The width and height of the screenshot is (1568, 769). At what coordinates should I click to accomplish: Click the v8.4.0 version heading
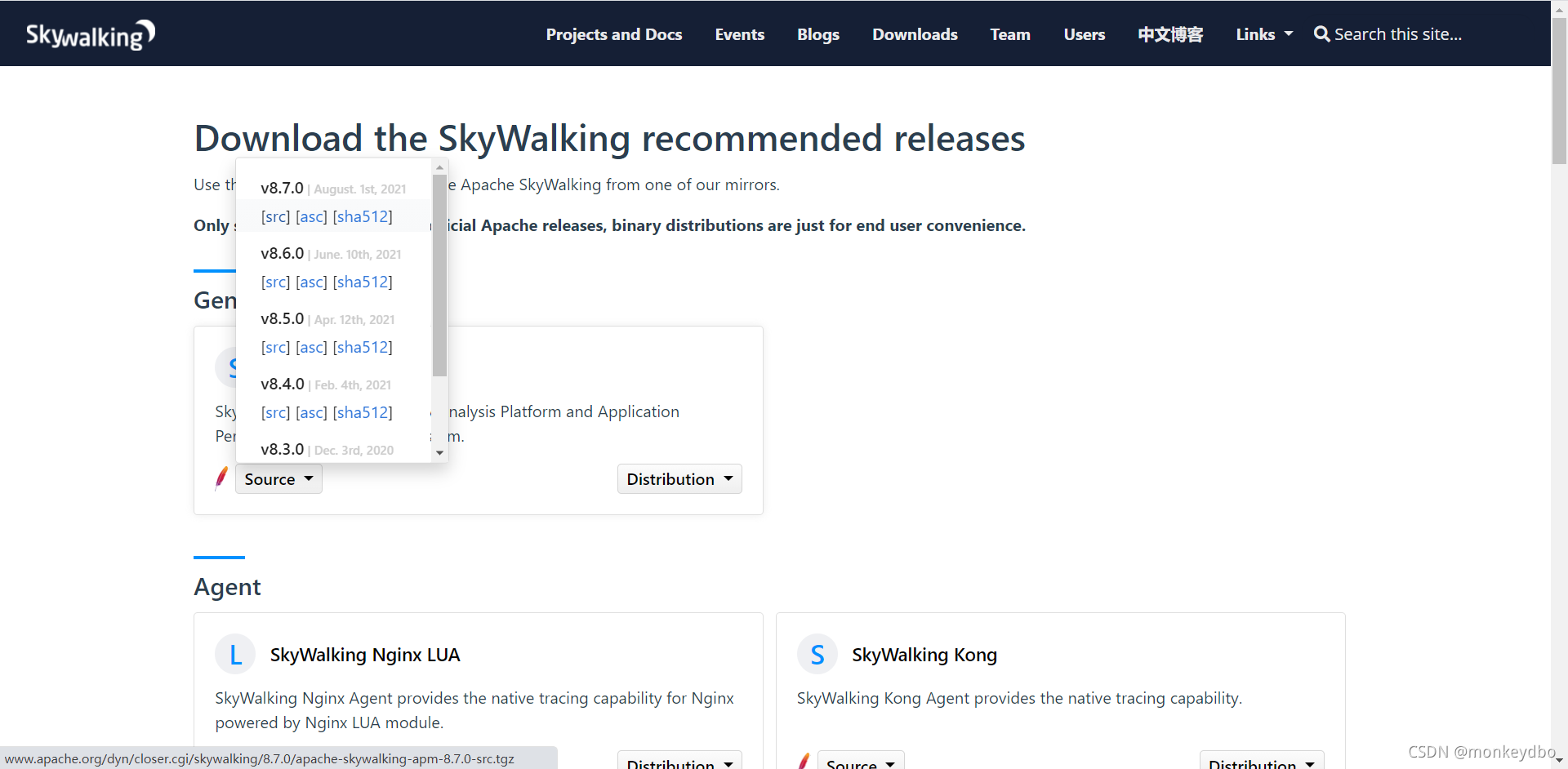tap(282, 384)
